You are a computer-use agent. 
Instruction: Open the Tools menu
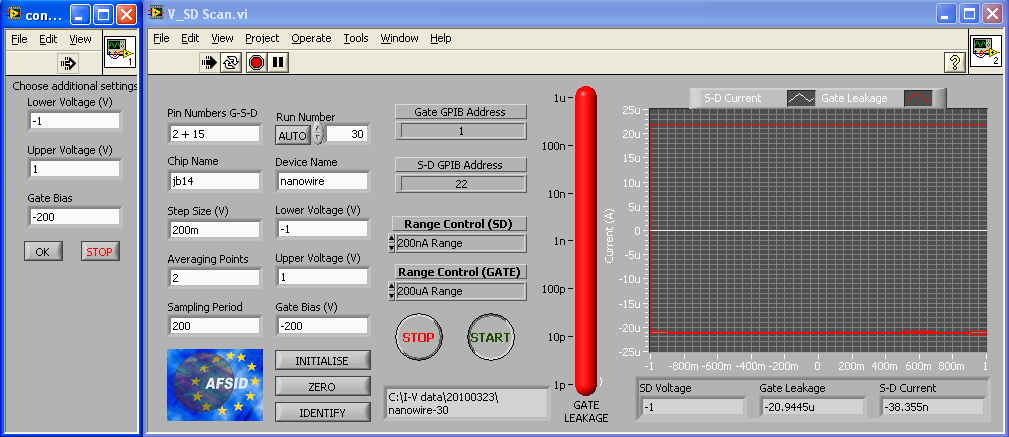(356, 39)
